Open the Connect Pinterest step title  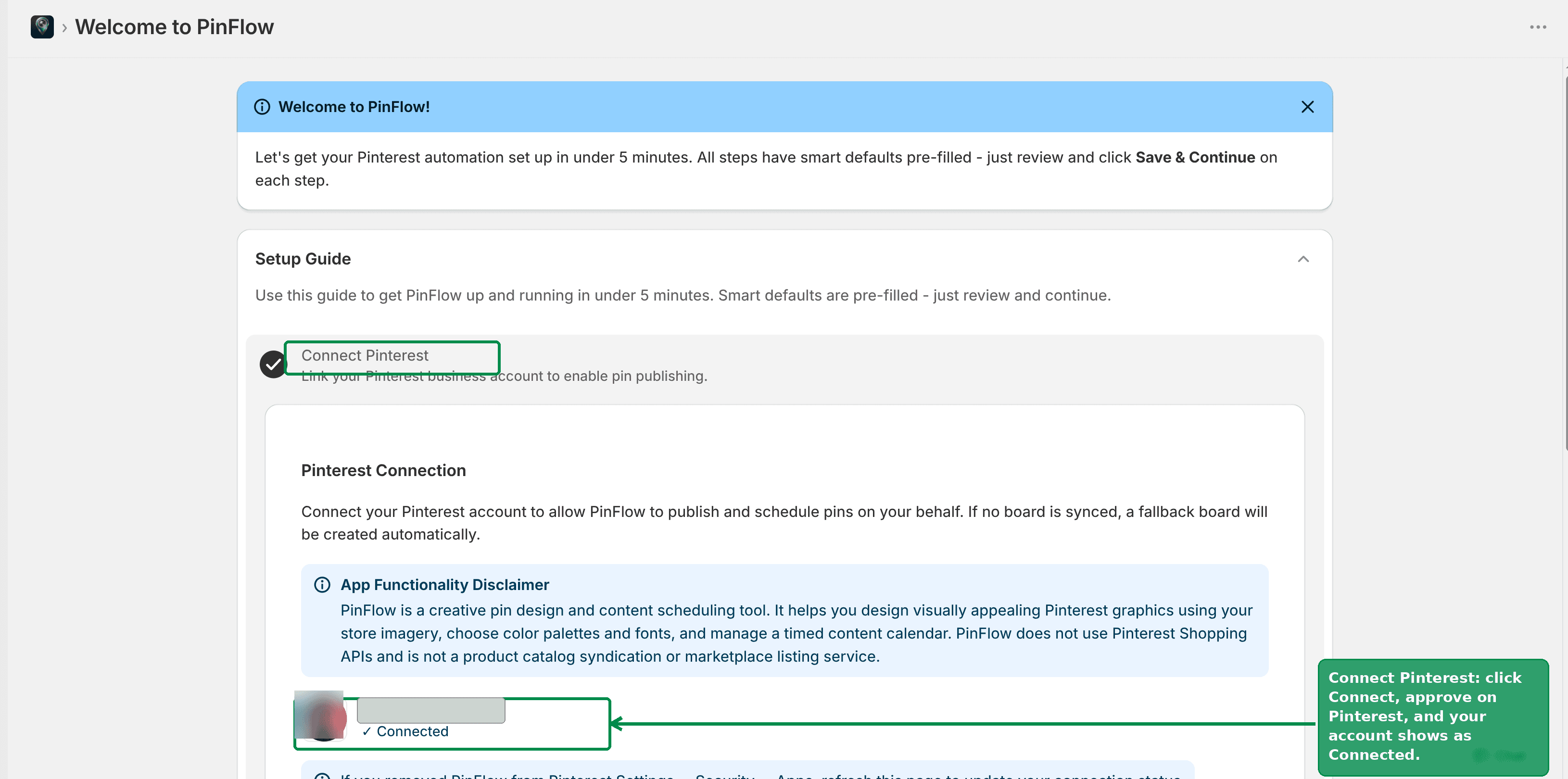pos(365,355)
